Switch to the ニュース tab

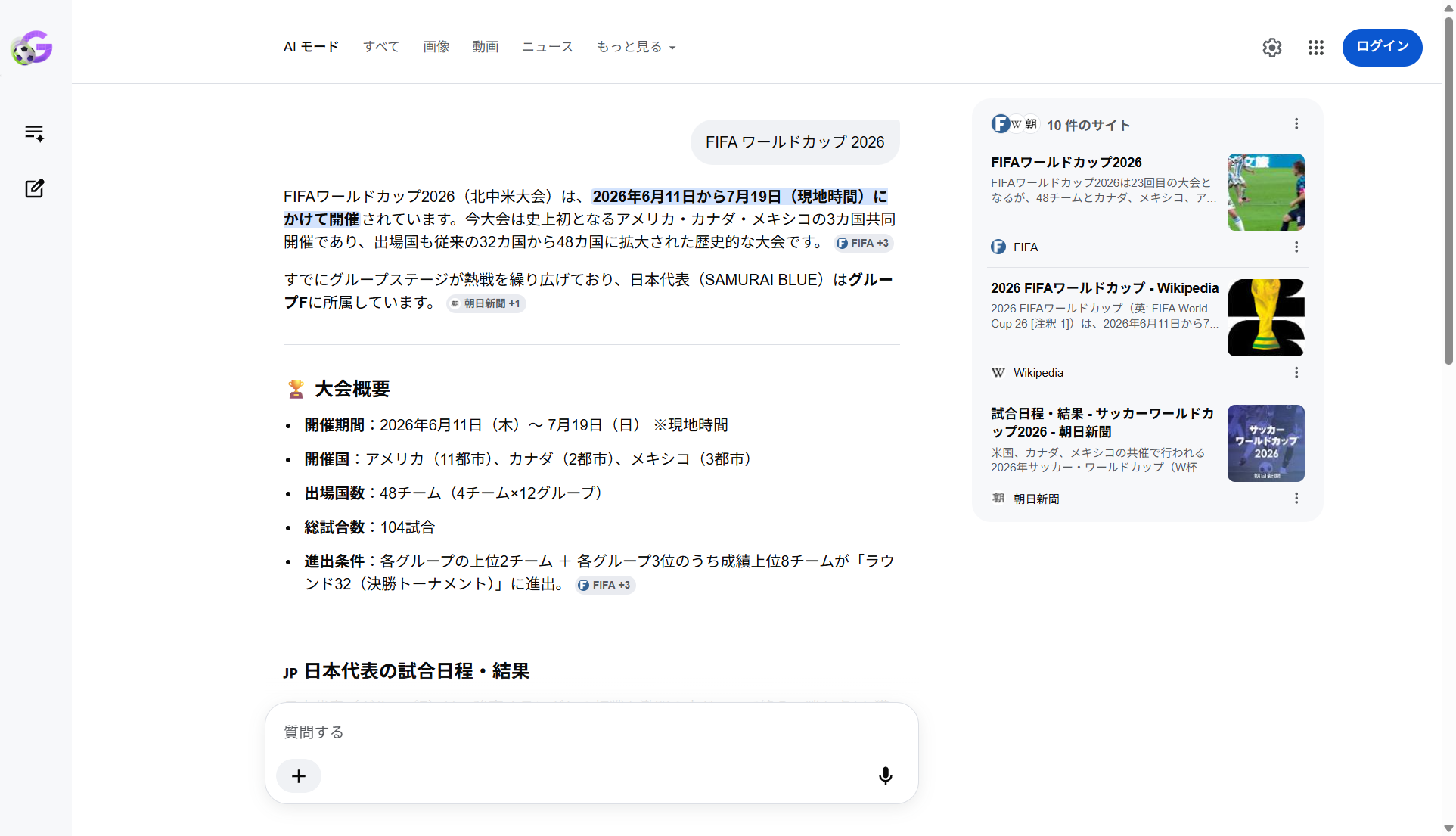click(x=548, y=47)
